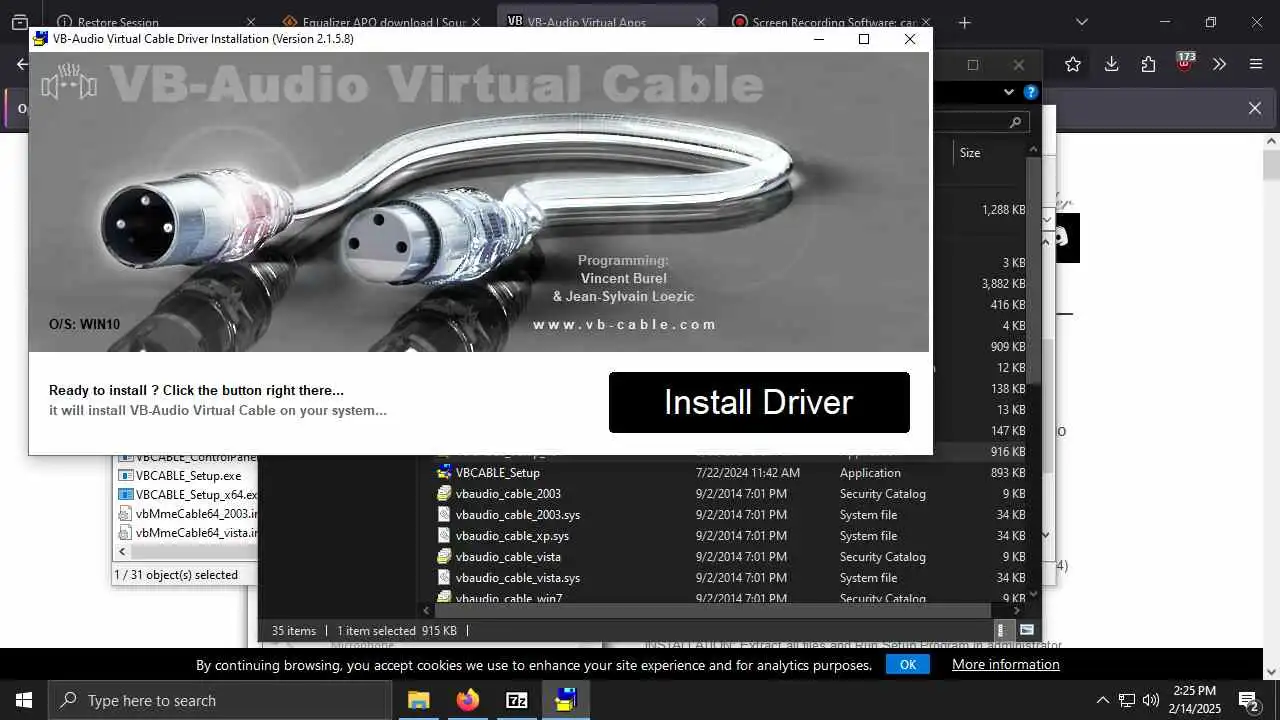Click the 3,882 KB size cell
Screen dimensions: 1280x720
point(1003,284)
